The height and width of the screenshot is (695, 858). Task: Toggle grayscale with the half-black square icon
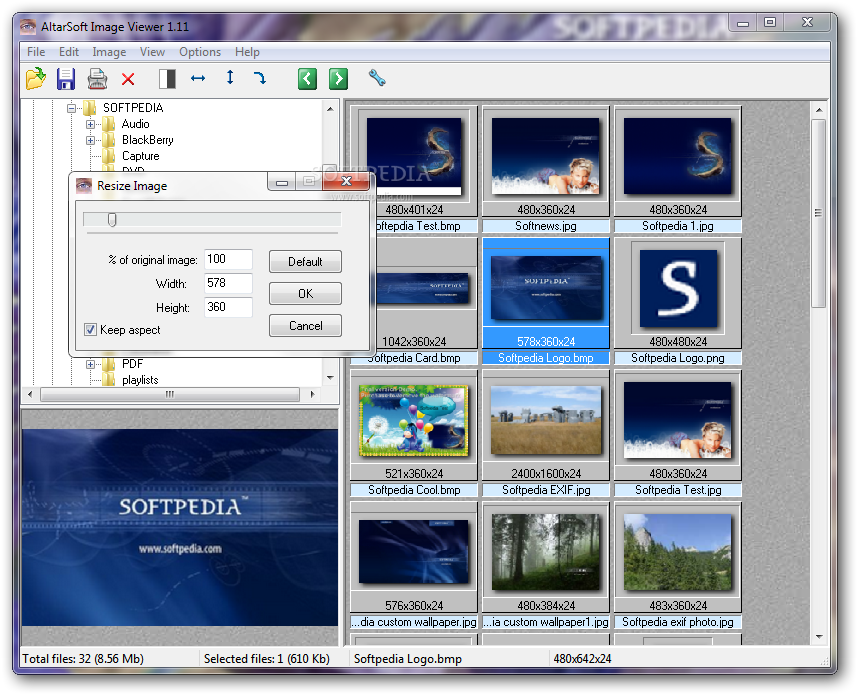coord(167,79)
